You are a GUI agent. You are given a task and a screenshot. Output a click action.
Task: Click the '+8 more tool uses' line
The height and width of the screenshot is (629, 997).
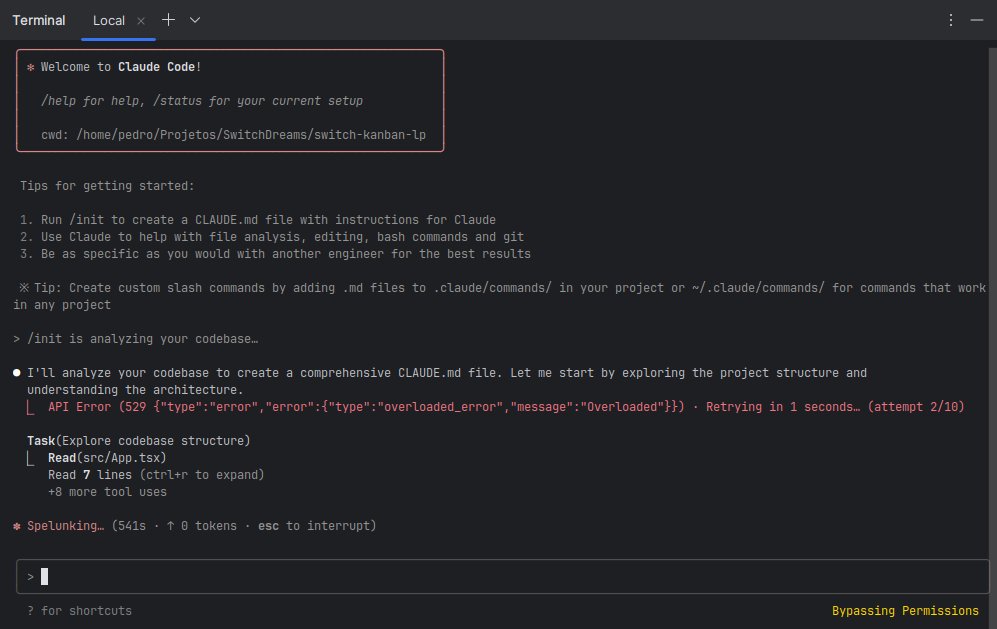(x=107, y=492)
